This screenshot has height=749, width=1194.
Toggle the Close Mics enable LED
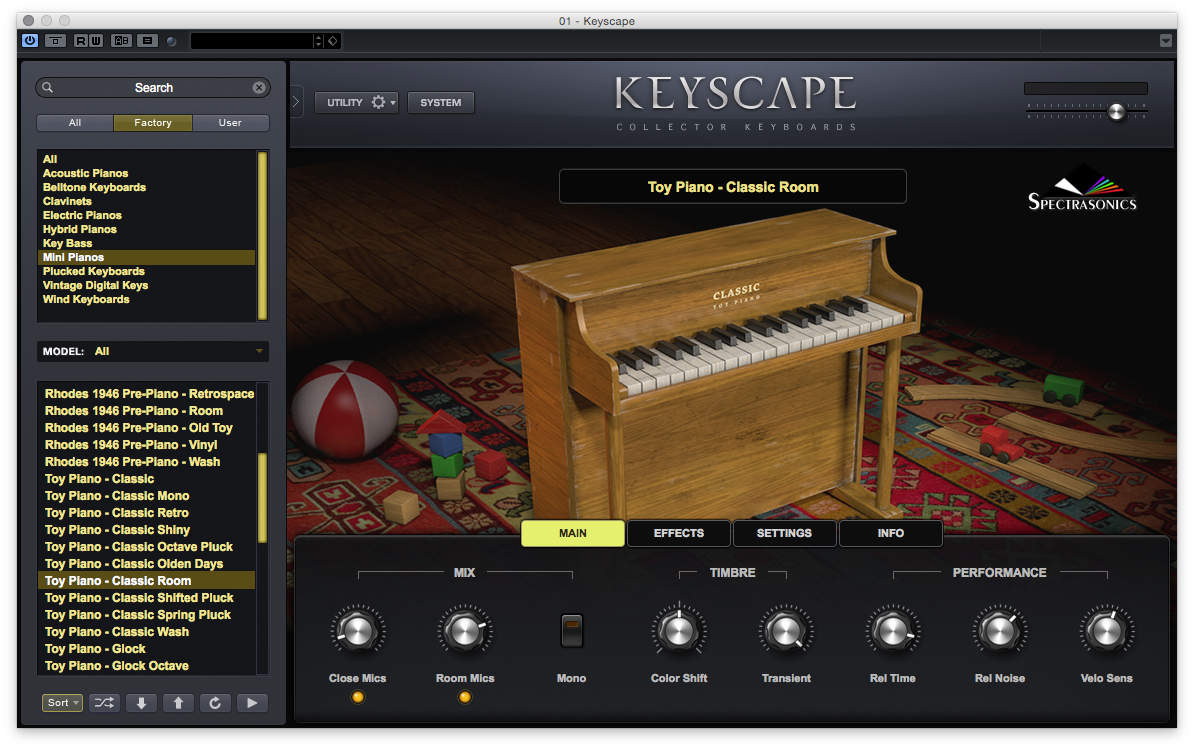(x=357, y=696)
